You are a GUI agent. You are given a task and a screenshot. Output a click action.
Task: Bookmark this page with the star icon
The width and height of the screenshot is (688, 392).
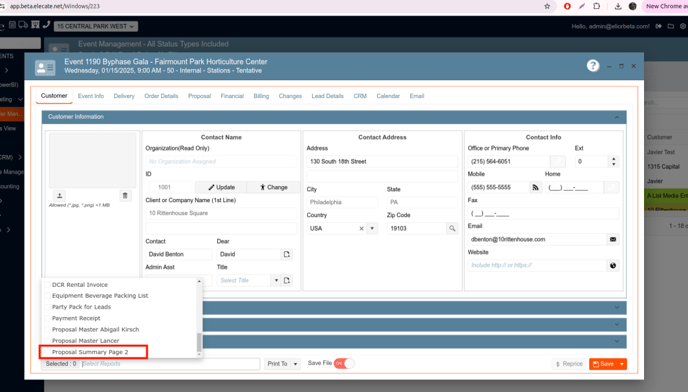(547, 6)
